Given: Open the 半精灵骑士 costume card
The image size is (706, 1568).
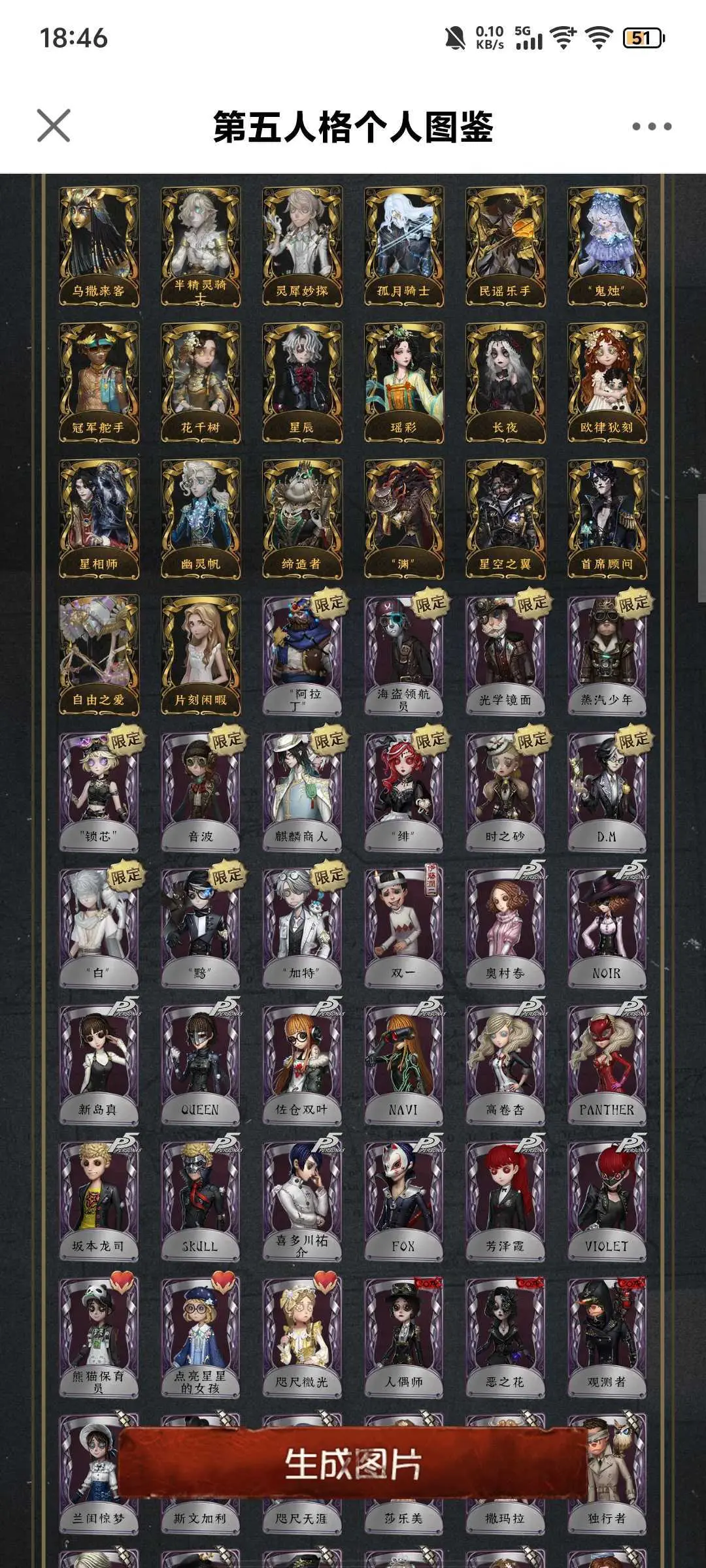Looking at the screenshot, I should coord(201,247).
